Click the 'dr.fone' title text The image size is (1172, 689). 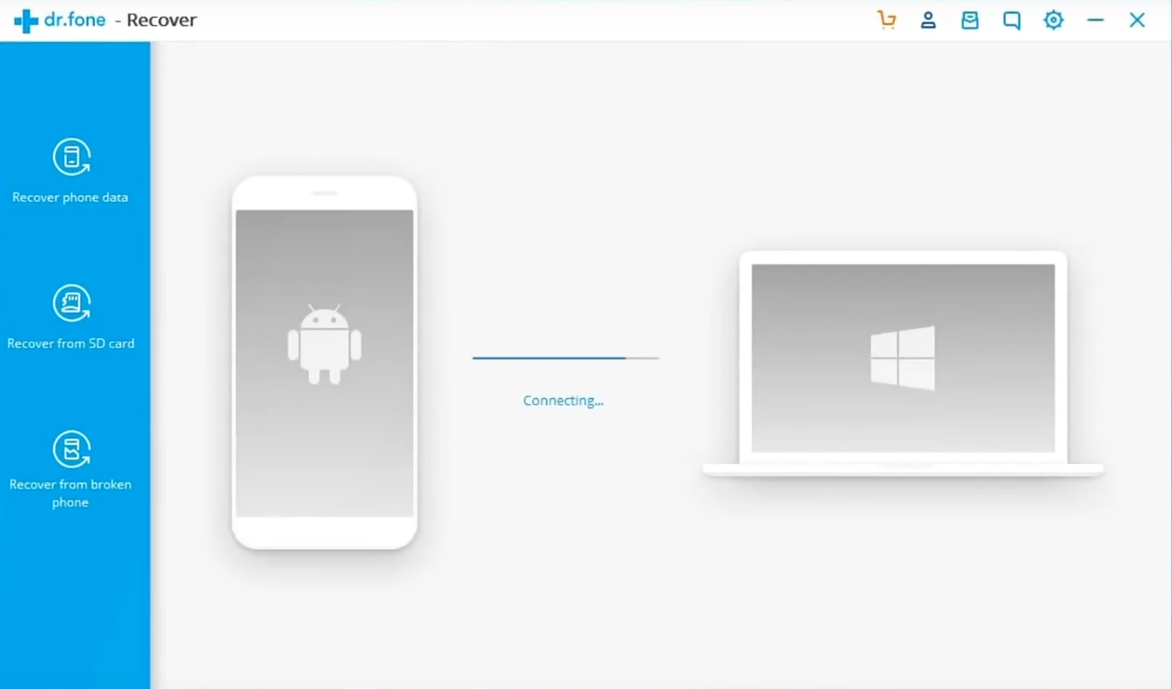click(75, 20)
